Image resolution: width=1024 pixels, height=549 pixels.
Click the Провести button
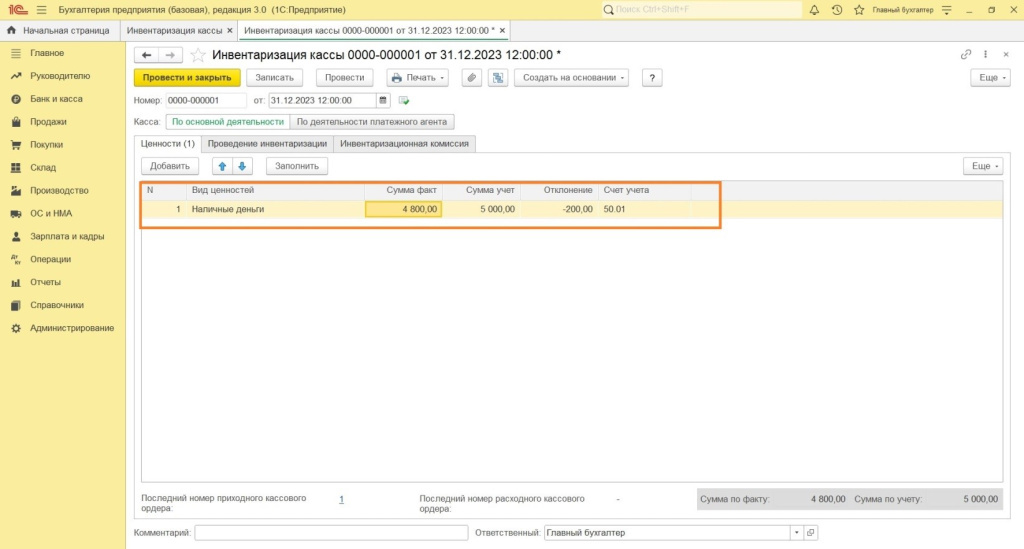(345, 78)
